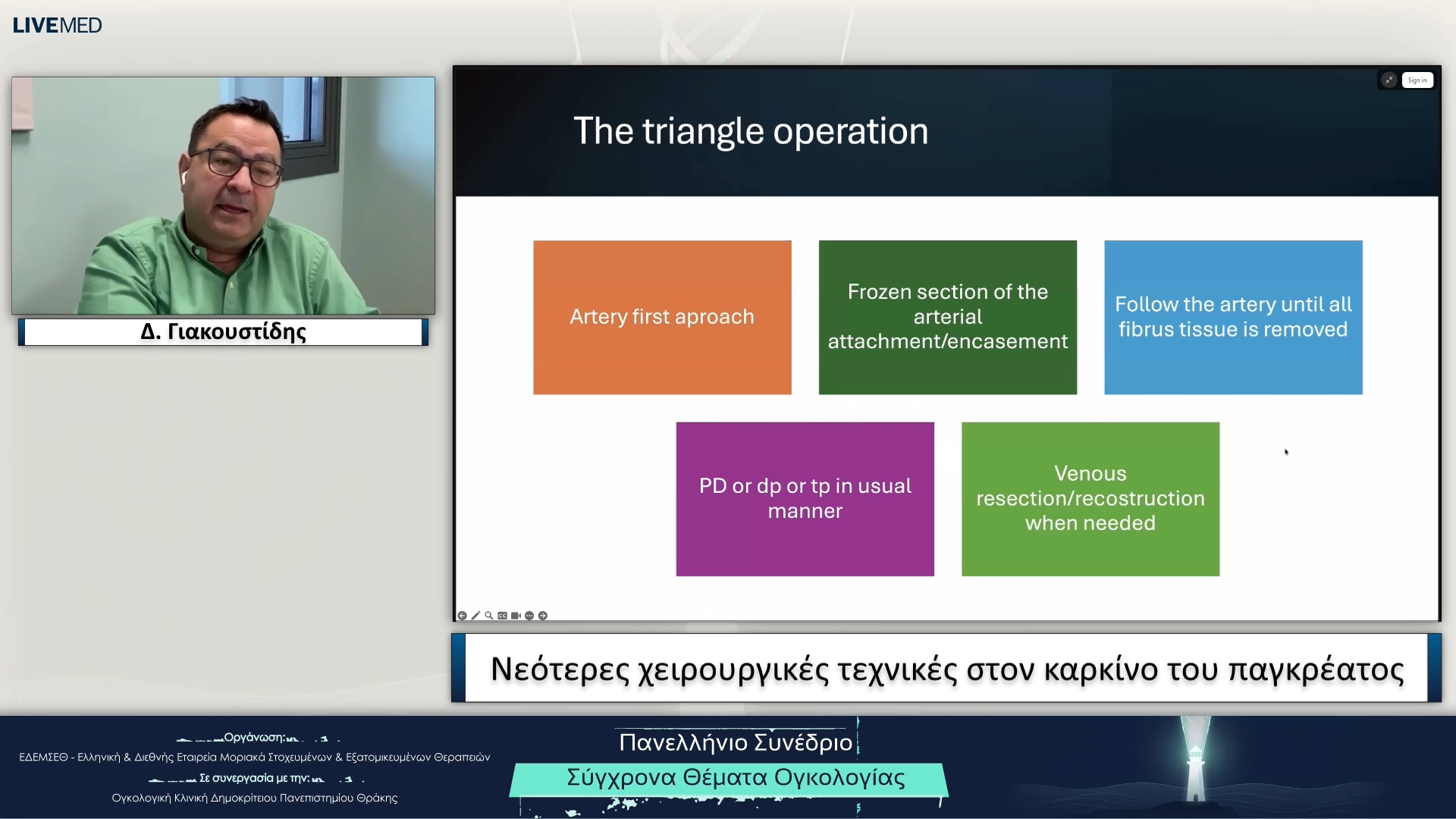
Task: Click the previous slide arrow
Action: point(463,616)
